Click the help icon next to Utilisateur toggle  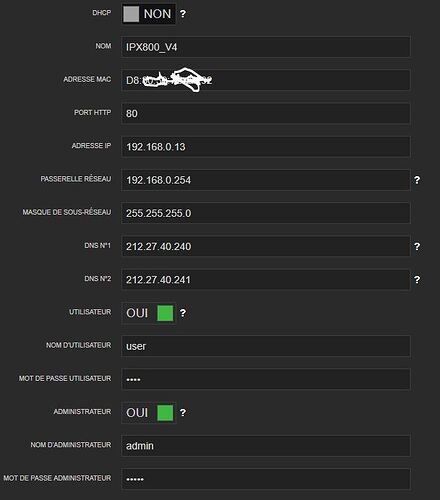click(183, 313)
